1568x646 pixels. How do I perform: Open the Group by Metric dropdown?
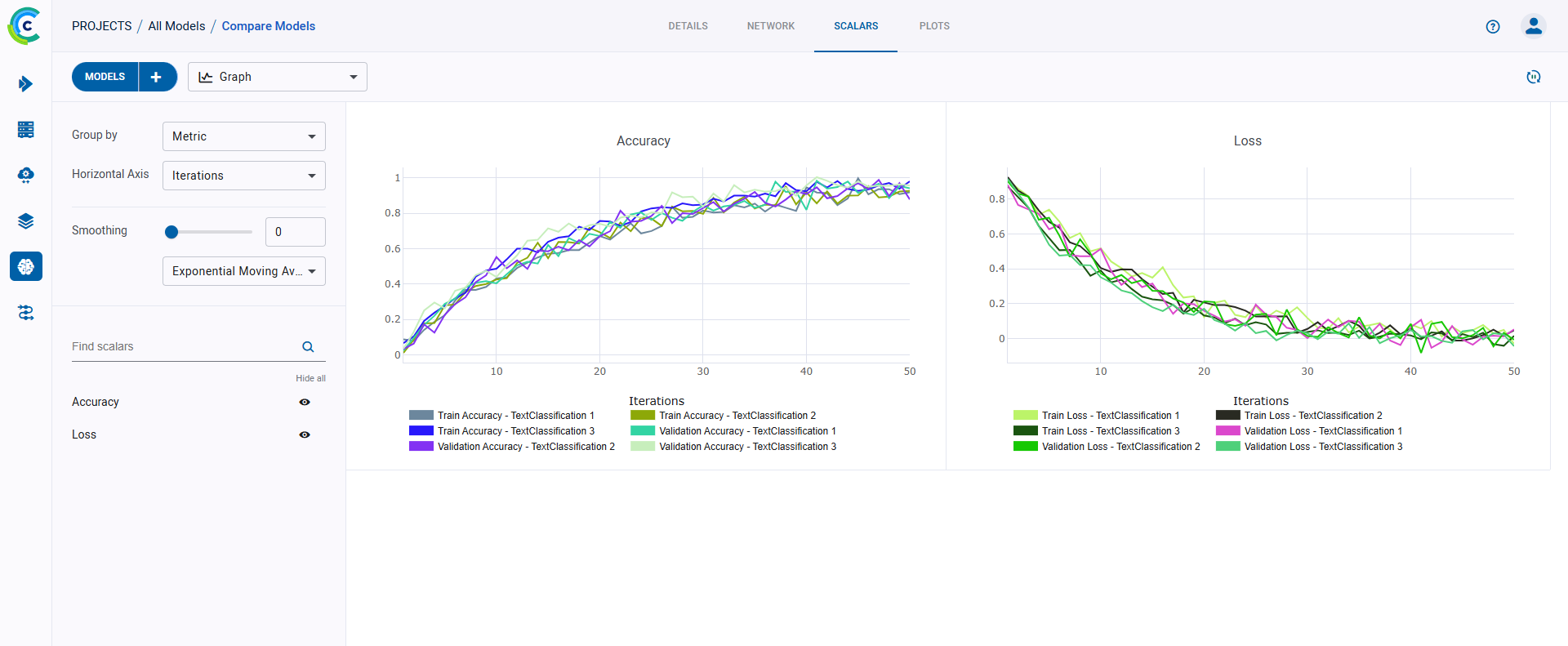pyautogui.click(x=243, y=136)
